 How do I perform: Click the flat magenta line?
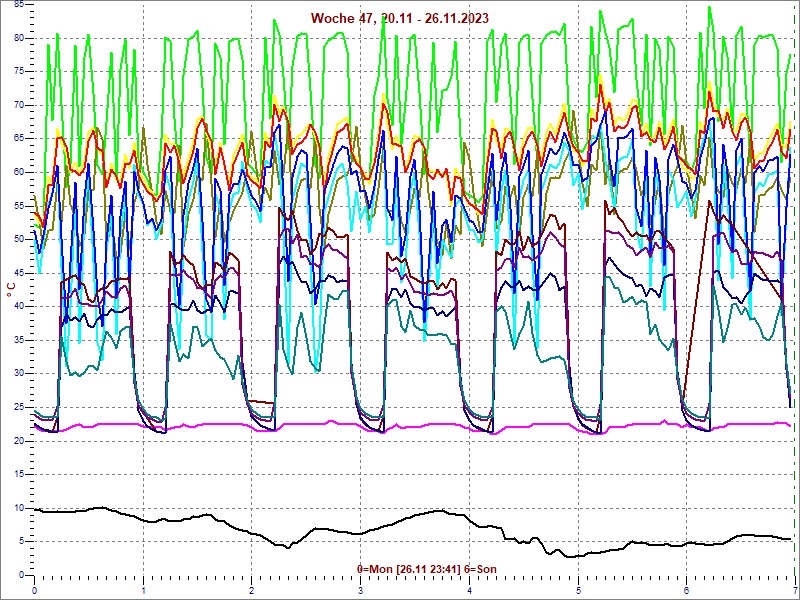pos(400,423)
